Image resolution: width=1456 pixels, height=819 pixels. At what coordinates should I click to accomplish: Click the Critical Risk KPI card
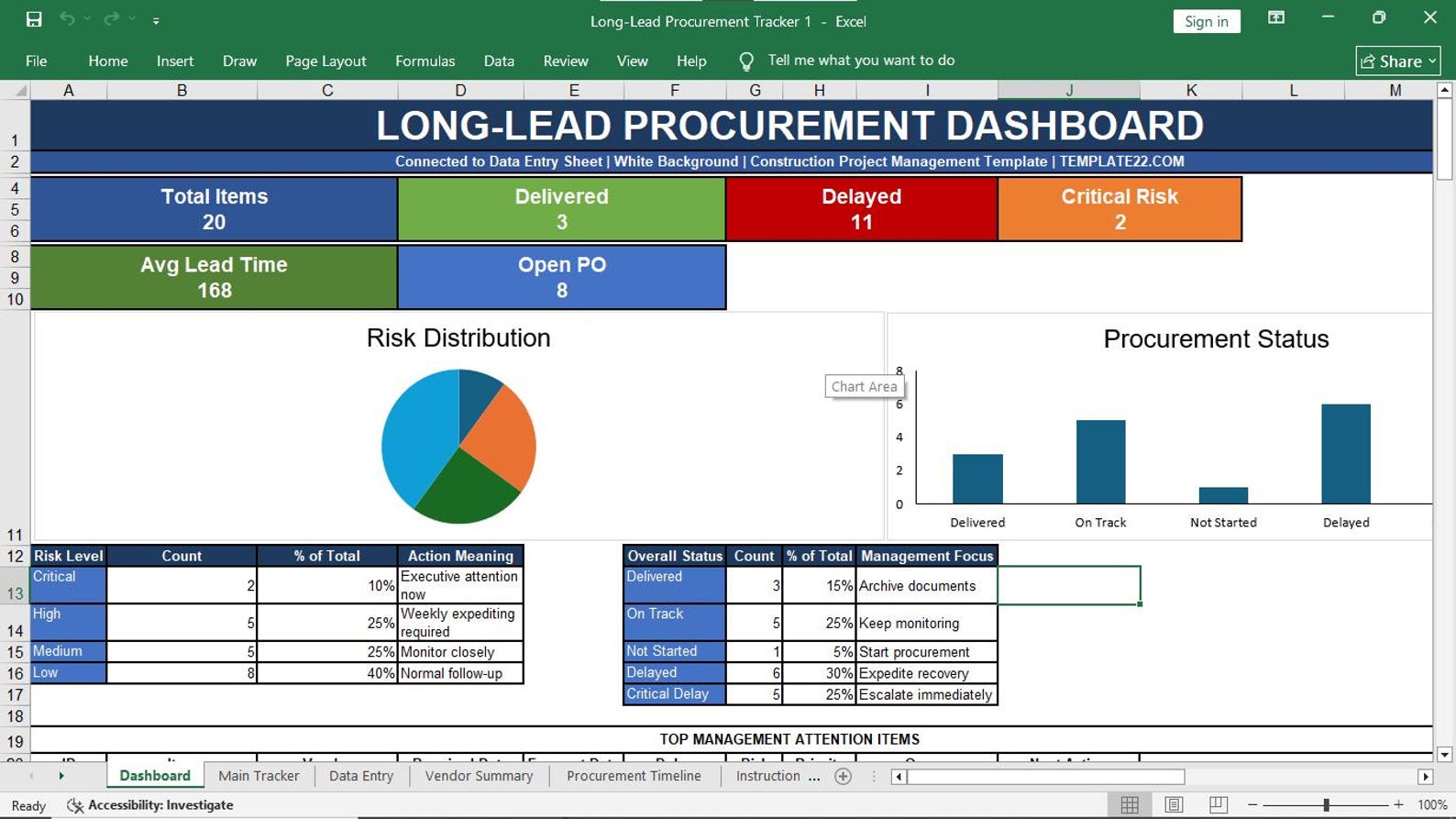point(1120,209)
